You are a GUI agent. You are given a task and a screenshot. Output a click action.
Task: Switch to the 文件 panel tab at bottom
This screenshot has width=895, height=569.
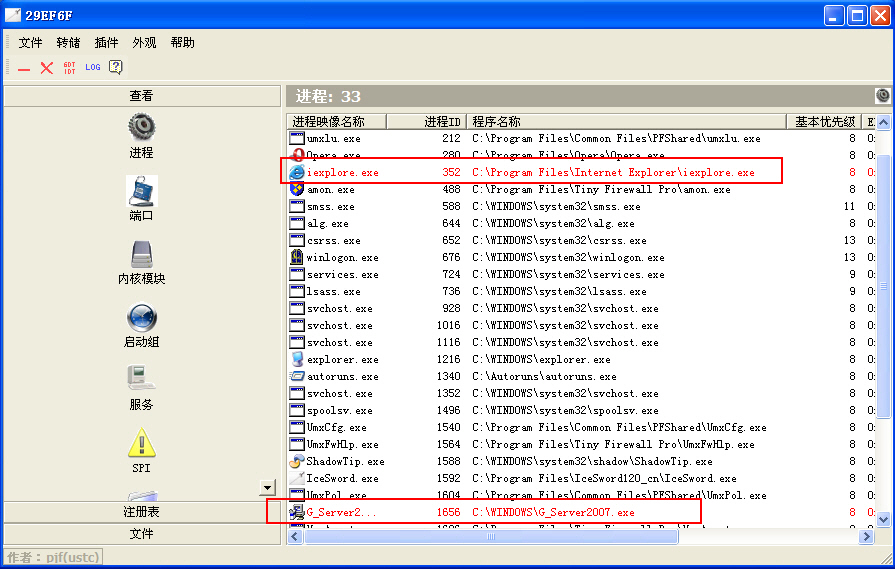[142, 534]
